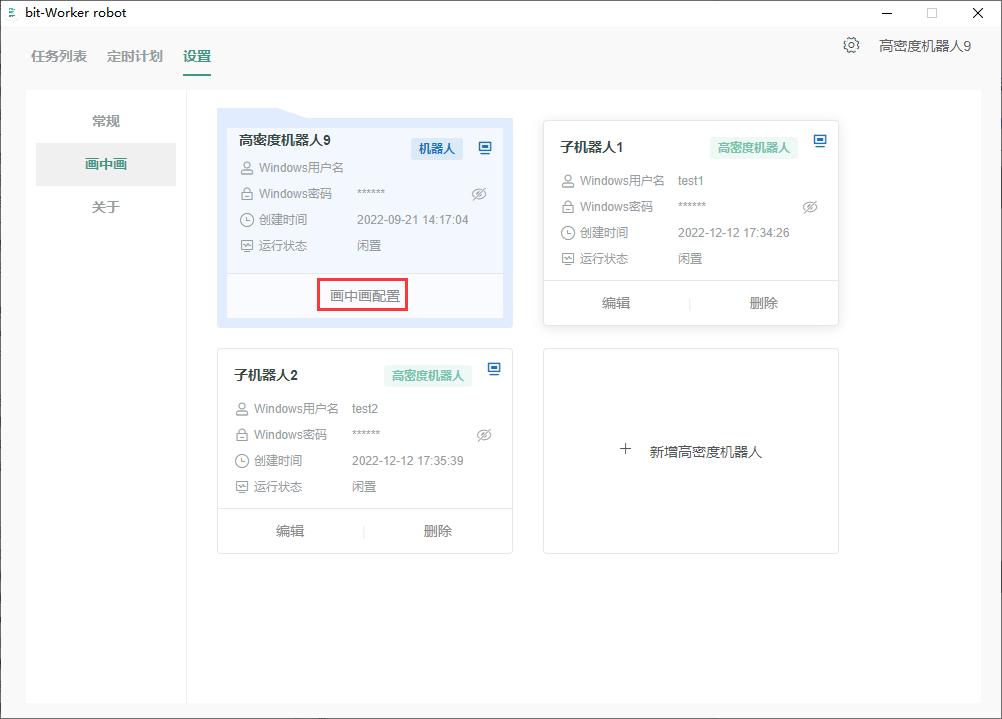Screen dimensions: 1002x719
Task: Click monitor icon on 高密度机器人9 card
Action: click(x=485, y=148)
